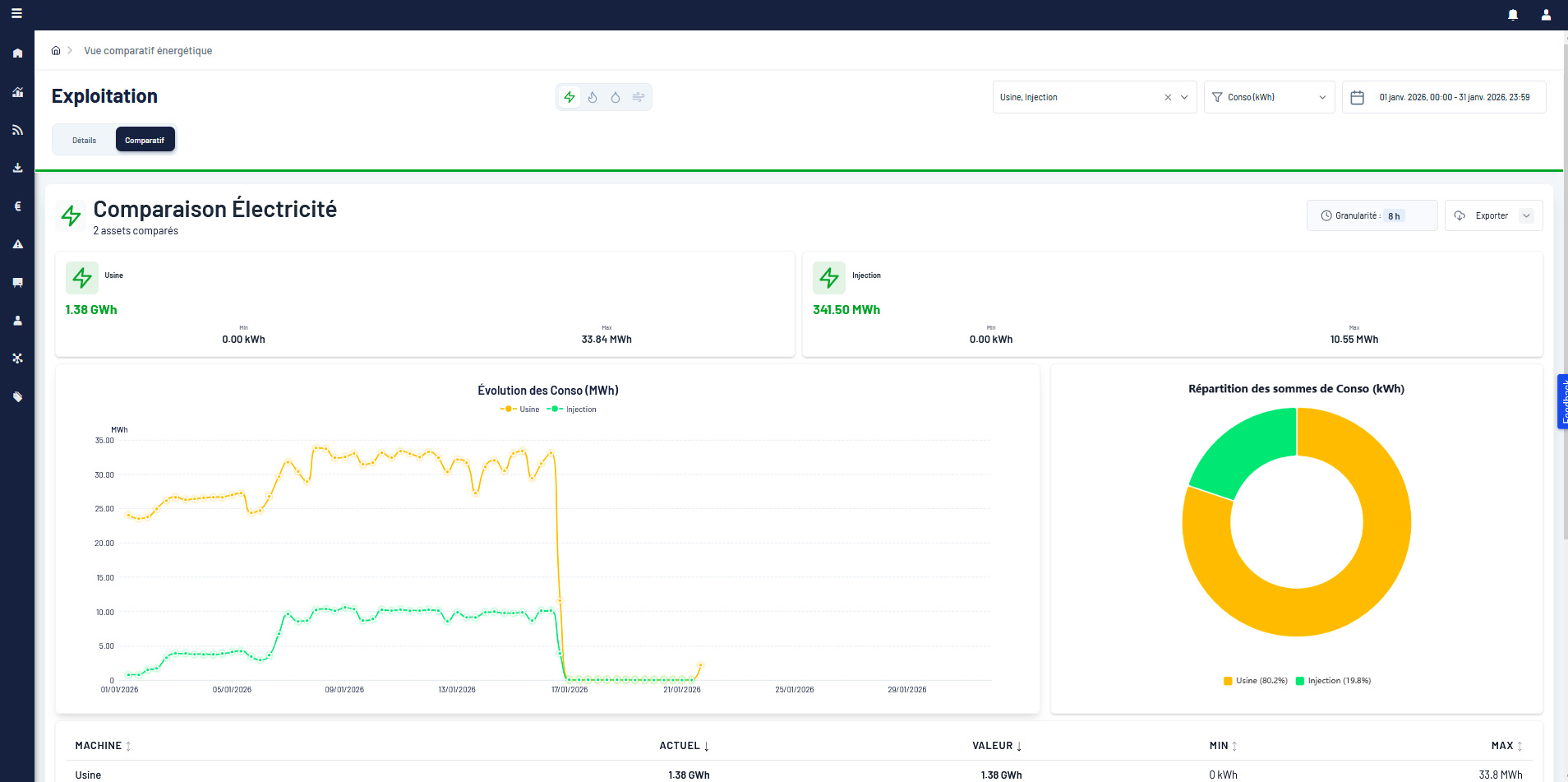Click the hamburger menu icon

click(16, 14)
